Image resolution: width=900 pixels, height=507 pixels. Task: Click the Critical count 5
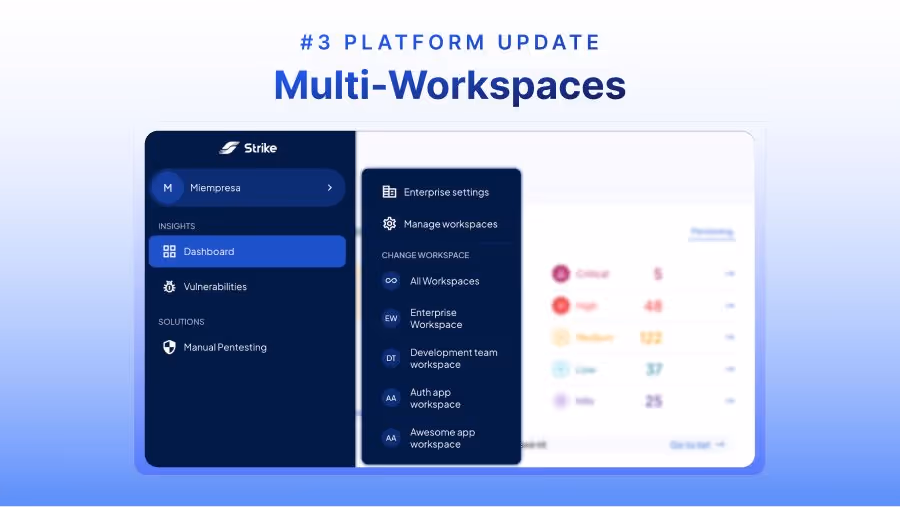(x=658, y=274)
